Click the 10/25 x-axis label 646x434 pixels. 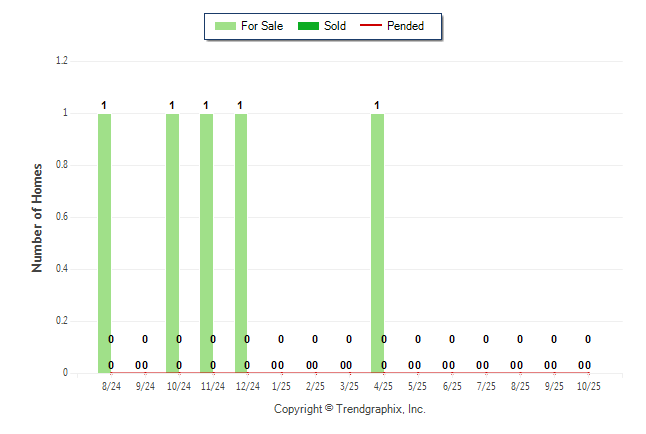(x=588, y=386)
